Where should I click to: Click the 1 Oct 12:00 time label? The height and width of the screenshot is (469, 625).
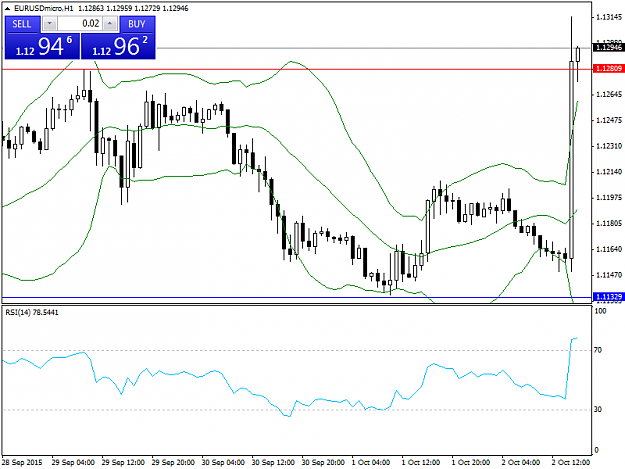click(421, 462)
